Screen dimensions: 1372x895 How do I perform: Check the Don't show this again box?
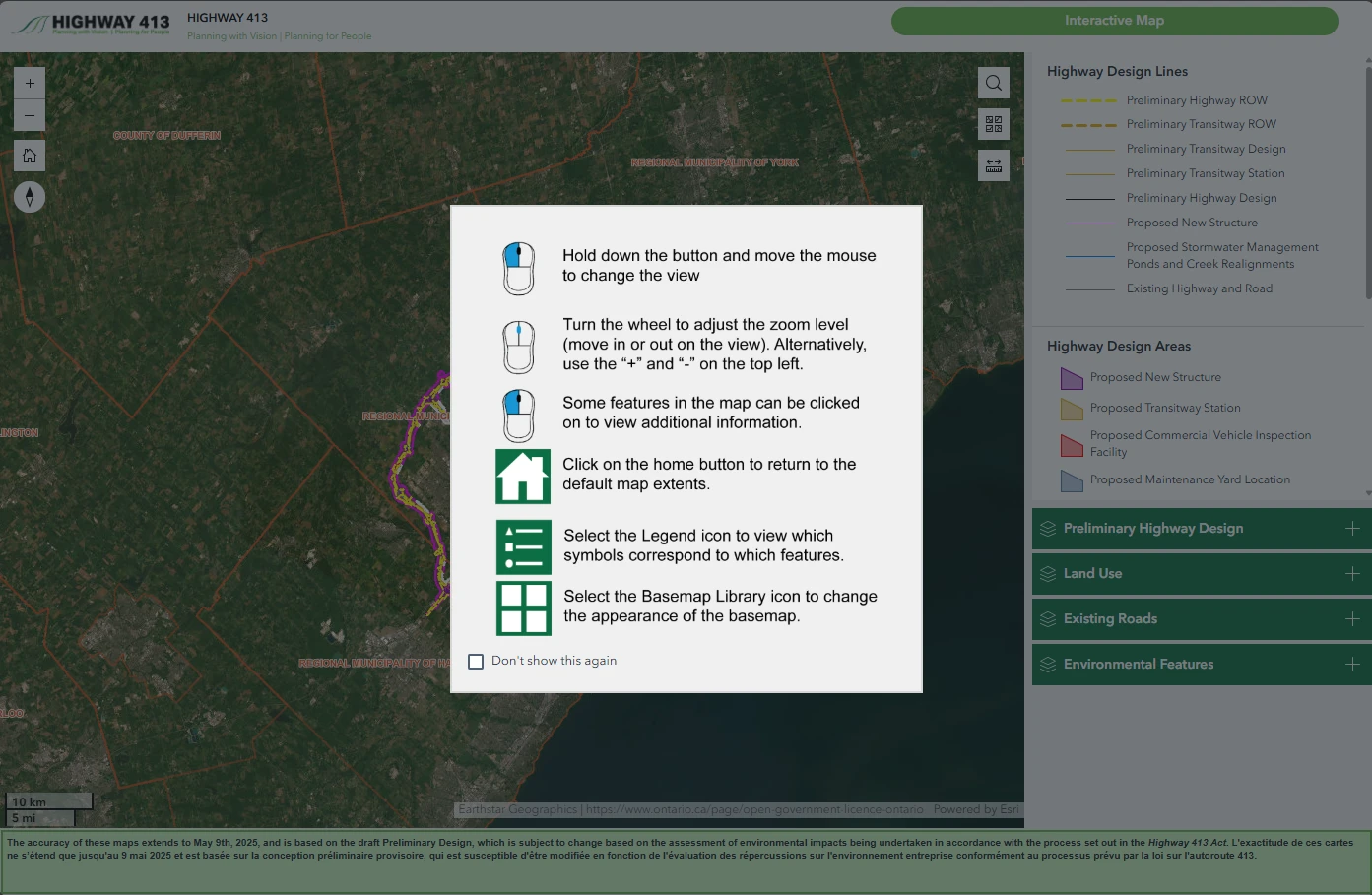pos(476,662)
